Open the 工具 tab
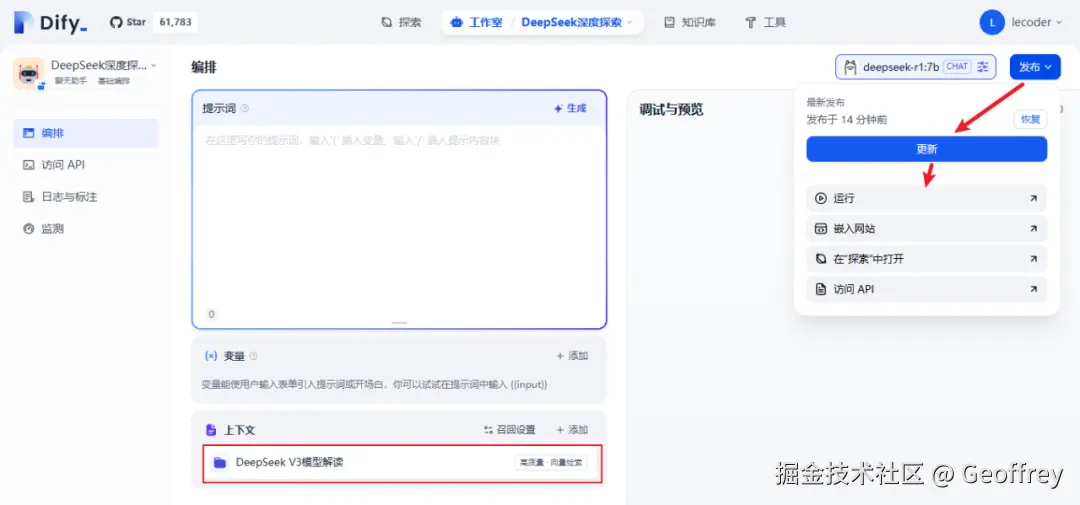 pos(766,22)
